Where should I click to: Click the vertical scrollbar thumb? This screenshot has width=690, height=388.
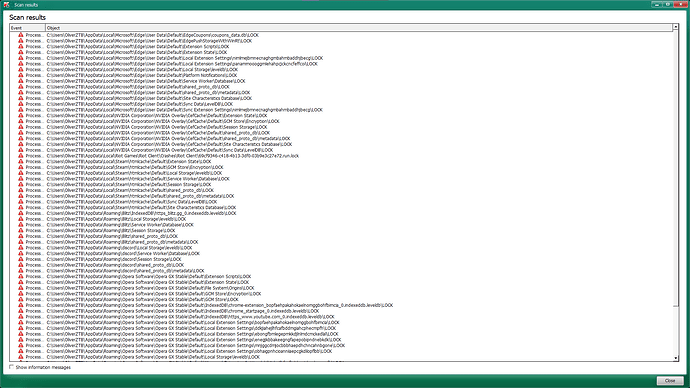click(675, 168)
